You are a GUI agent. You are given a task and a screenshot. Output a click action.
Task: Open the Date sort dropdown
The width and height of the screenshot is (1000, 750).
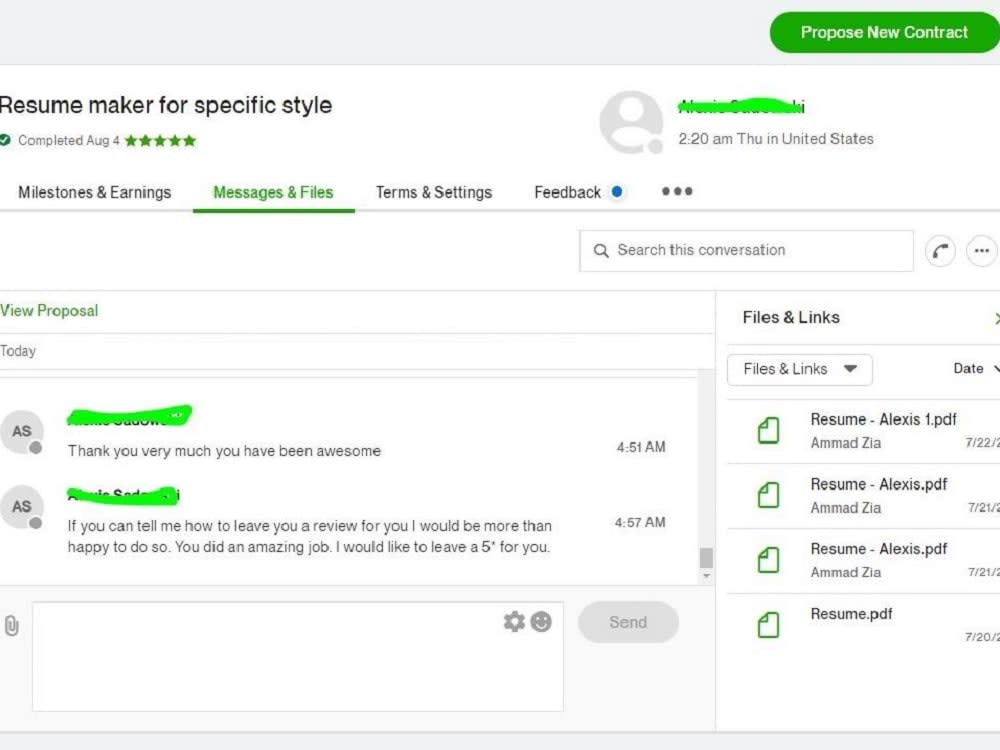pyautogui.click(x=976, y=369)
